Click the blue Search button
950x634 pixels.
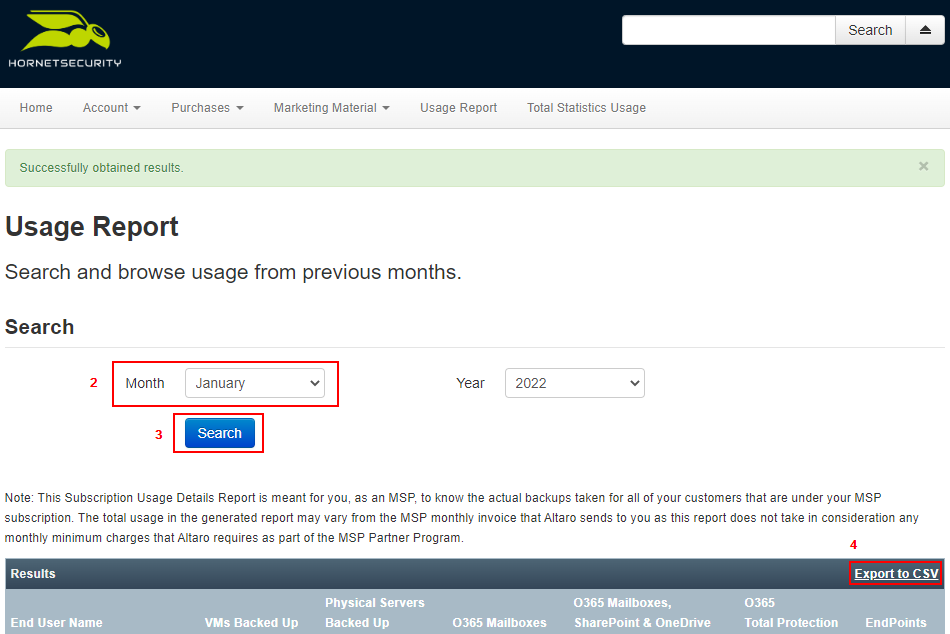219,433
